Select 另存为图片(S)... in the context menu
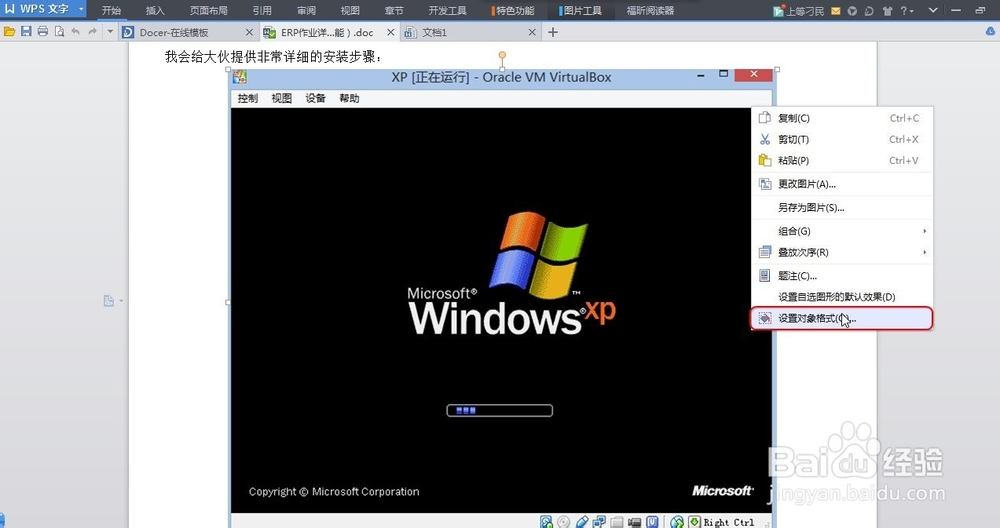The width and height of the screenshot is (1000, 528). click(x=841, y=207)
